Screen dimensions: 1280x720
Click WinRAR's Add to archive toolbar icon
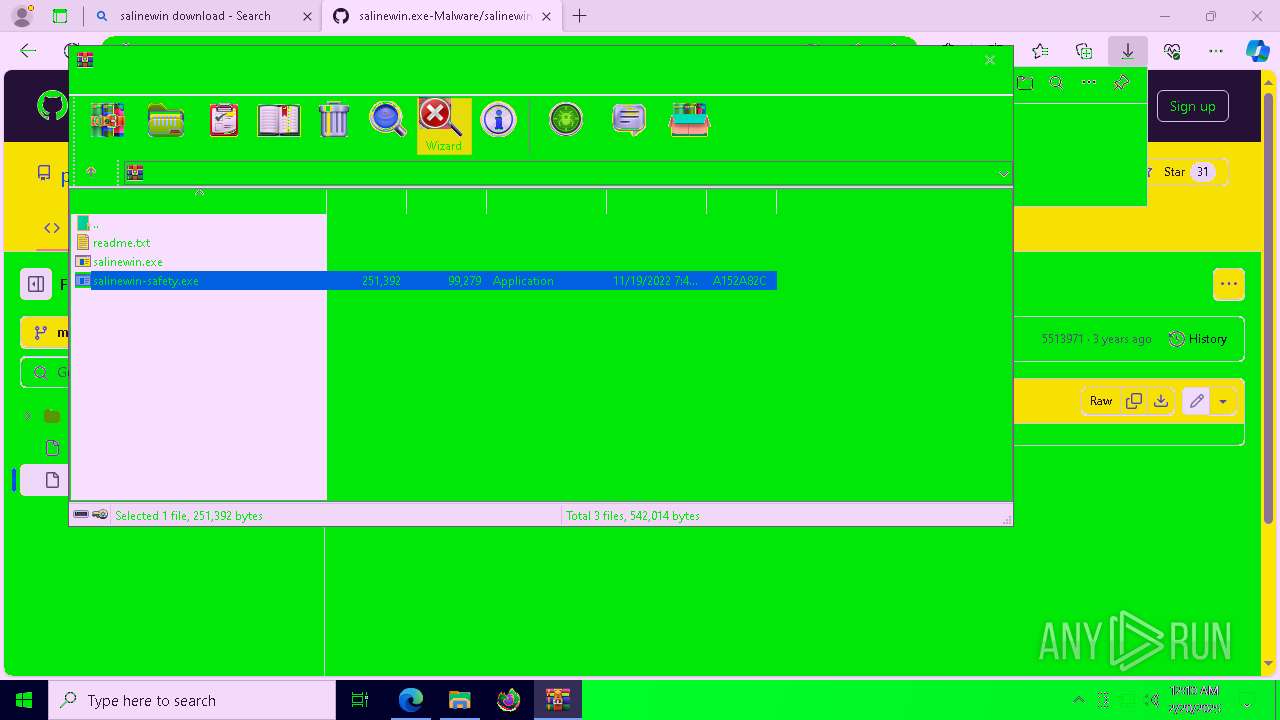107,120
